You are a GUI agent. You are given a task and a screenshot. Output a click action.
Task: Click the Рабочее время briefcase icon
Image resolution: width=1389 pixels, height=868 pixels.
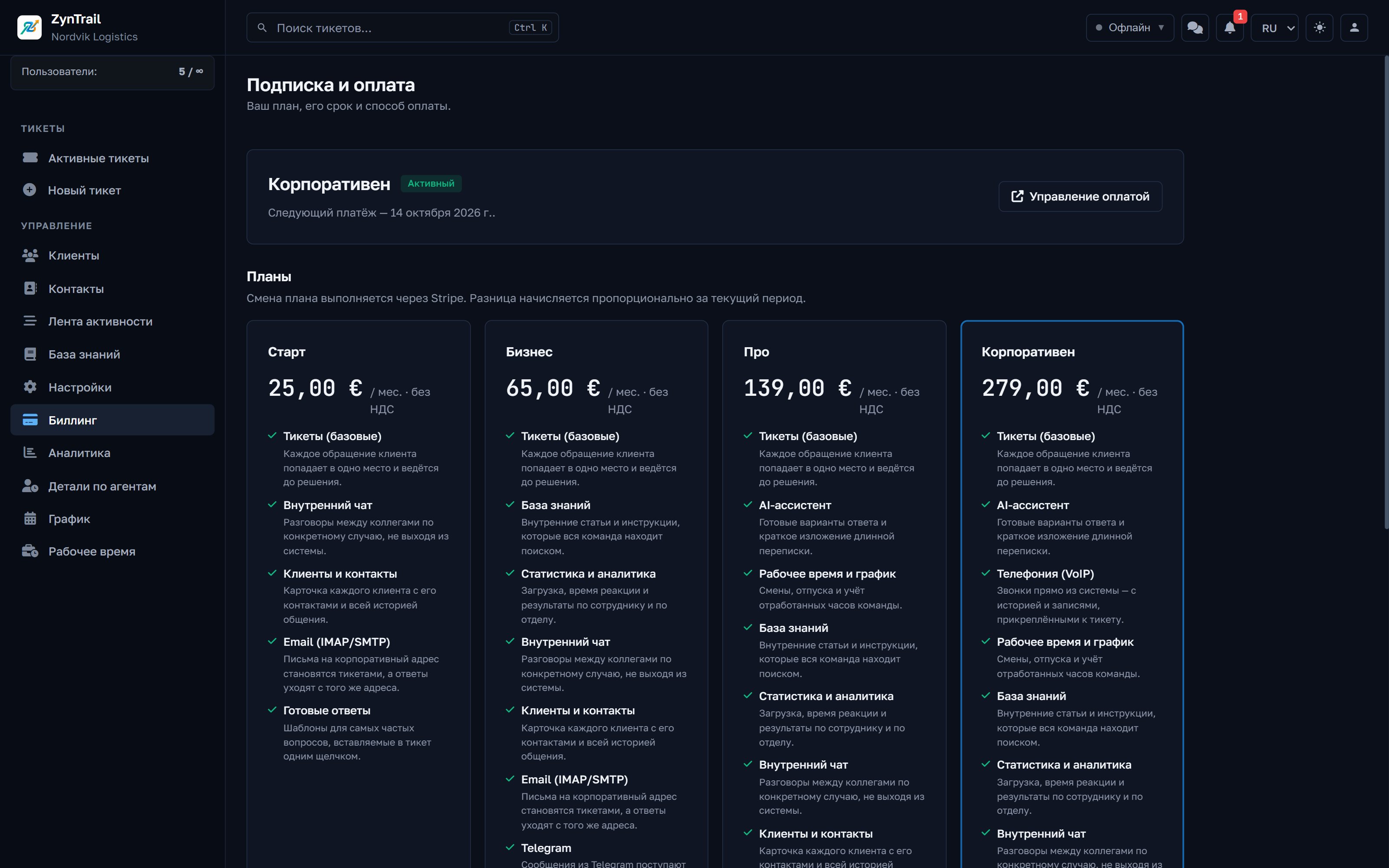30,551
